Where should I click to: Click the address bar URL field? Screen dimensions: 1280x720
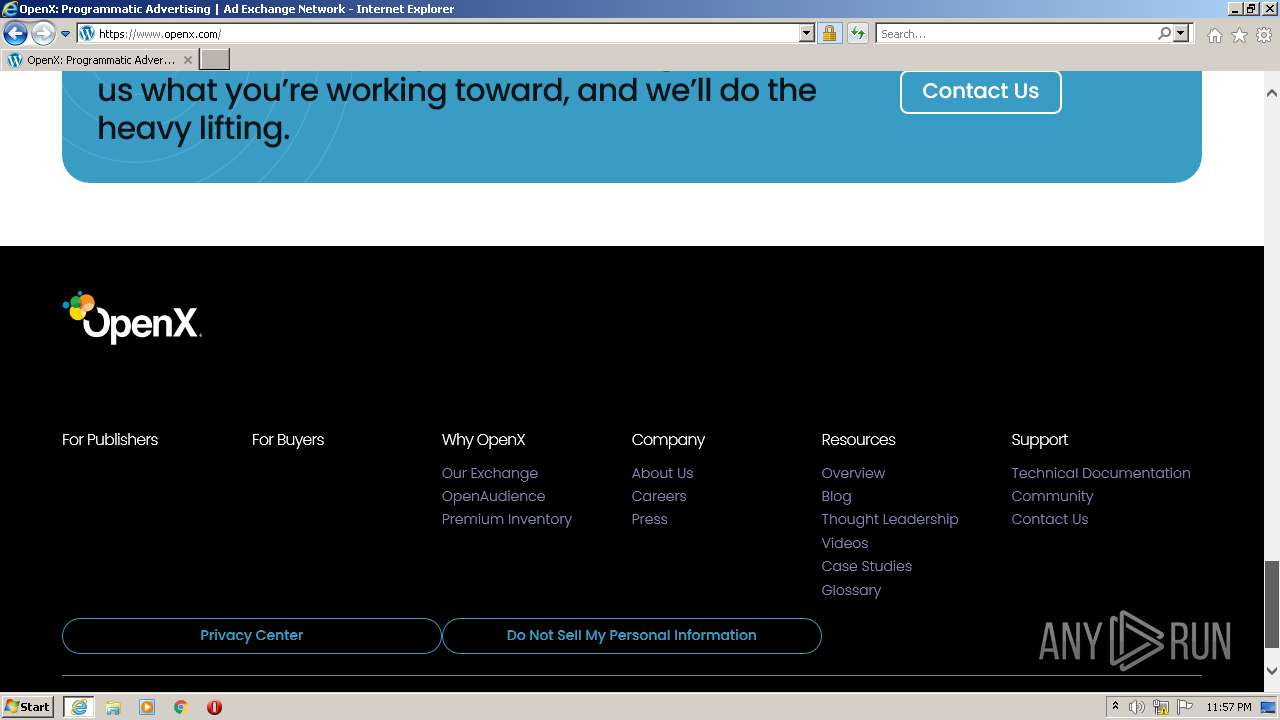coord(448,34)
